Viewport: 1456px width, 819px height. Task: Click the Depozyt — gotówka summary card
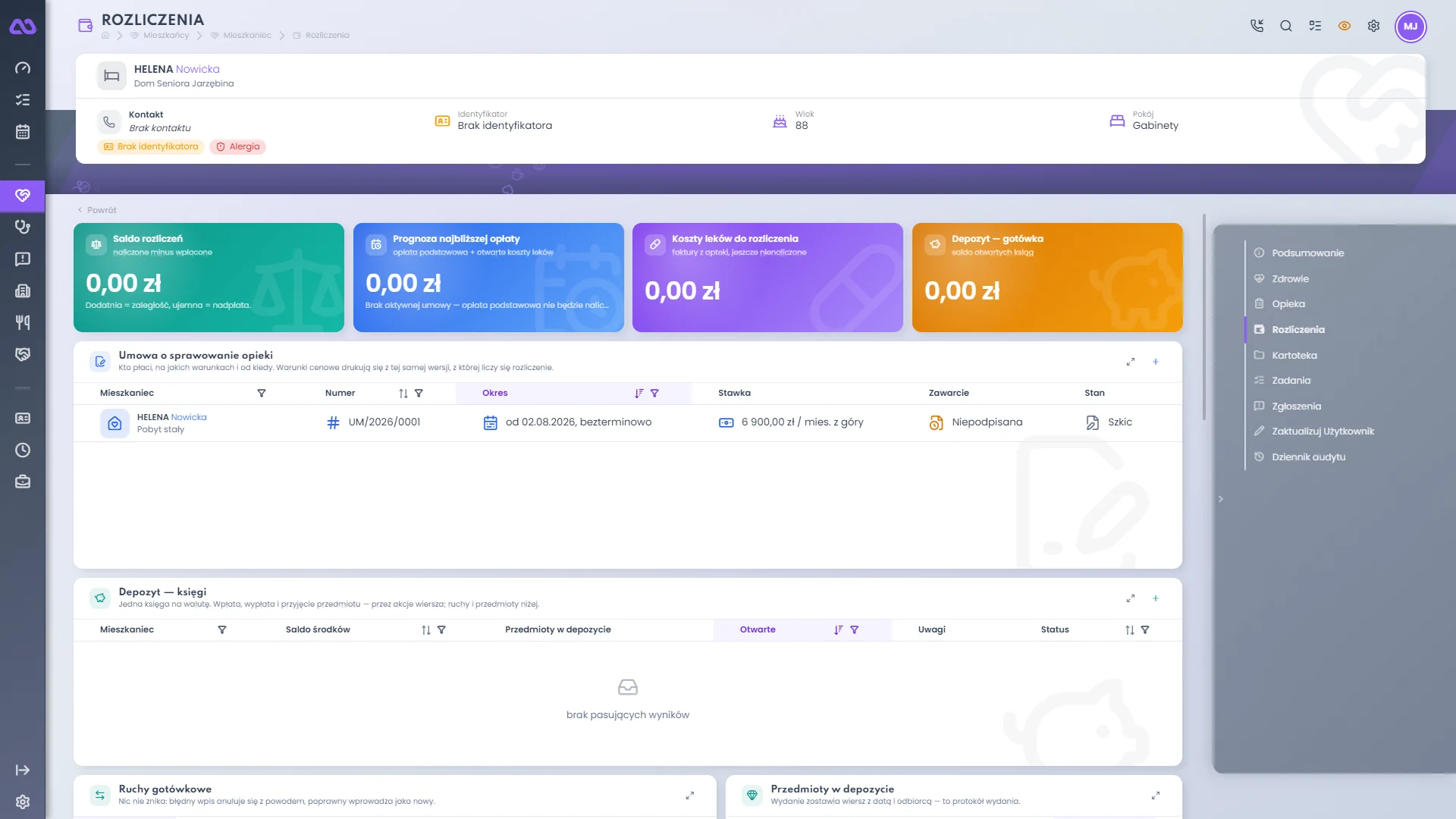1047,278
